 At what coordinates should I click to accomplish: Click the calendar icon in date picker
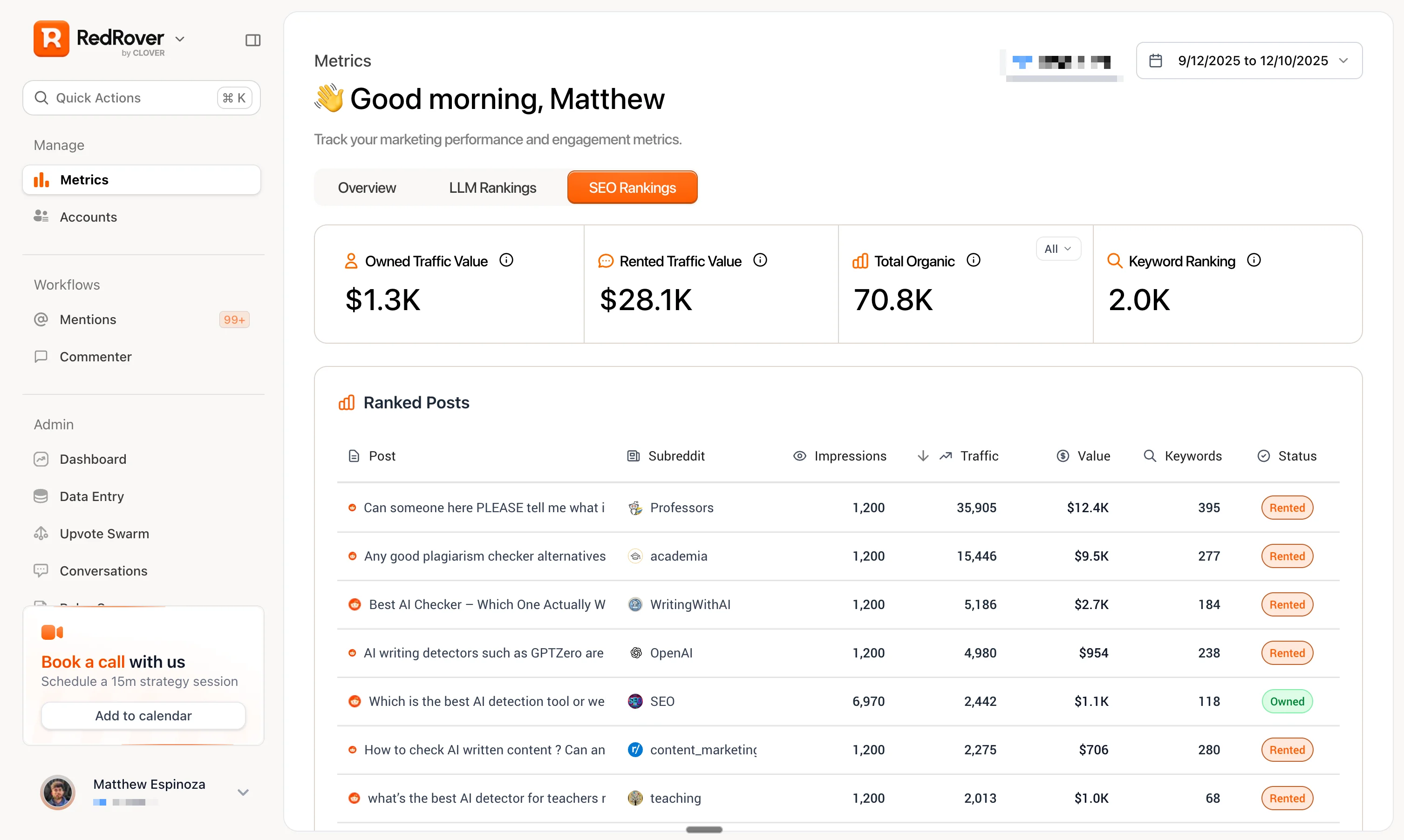coord(1156,61)
